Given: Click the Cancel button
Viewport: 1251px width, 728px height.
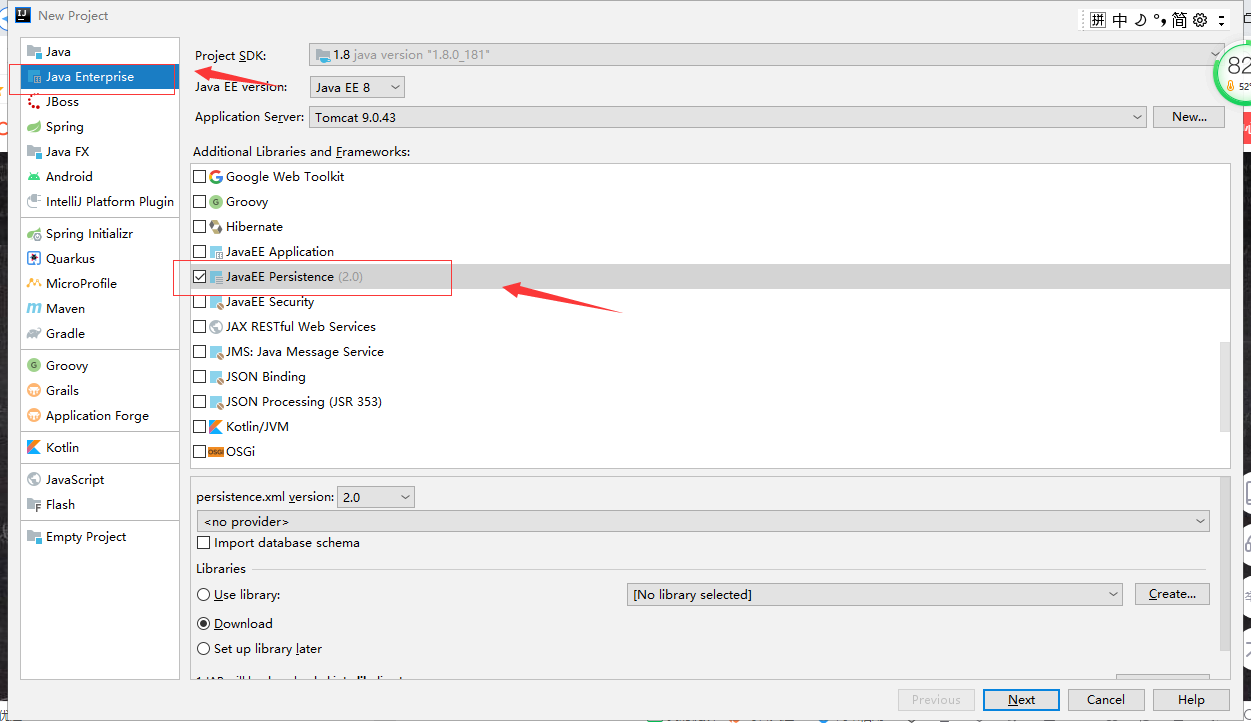Looking at the screenshot, I should 1106,699.
